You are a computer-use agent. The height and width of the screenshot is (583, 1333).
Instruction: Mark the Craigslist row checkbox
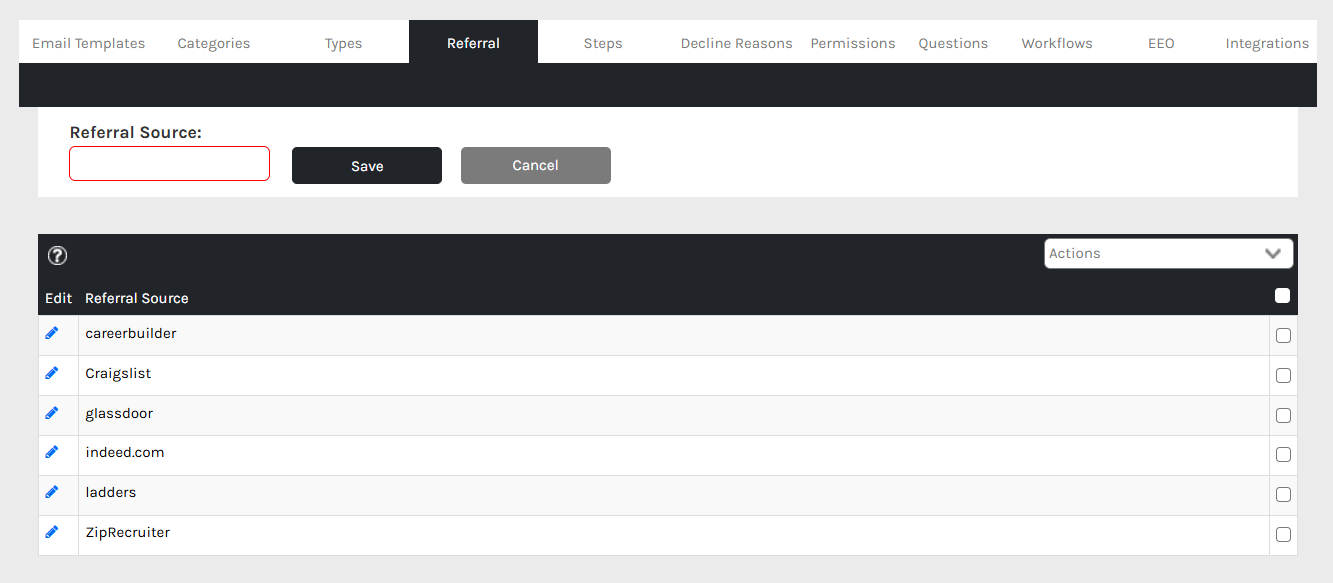pyautogui.click(x=1283, y=376)
